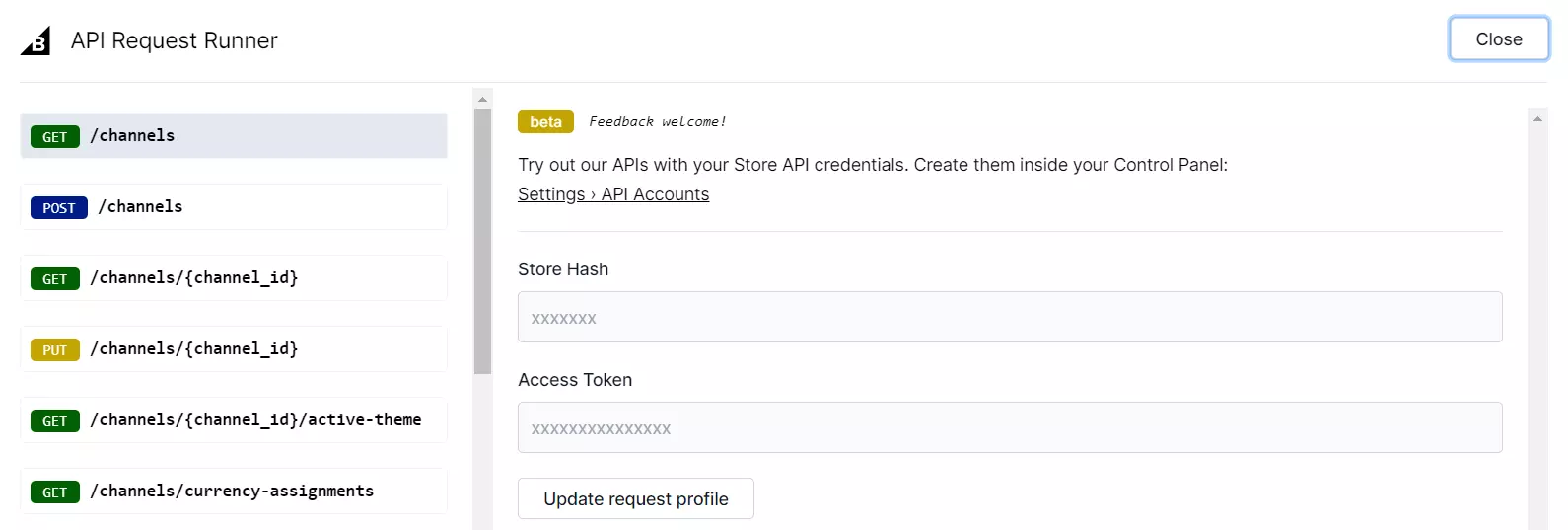Click the BigCommerce logo icon
The height and width of the screenshot is (530, 1568).
(x=36, y=40)
